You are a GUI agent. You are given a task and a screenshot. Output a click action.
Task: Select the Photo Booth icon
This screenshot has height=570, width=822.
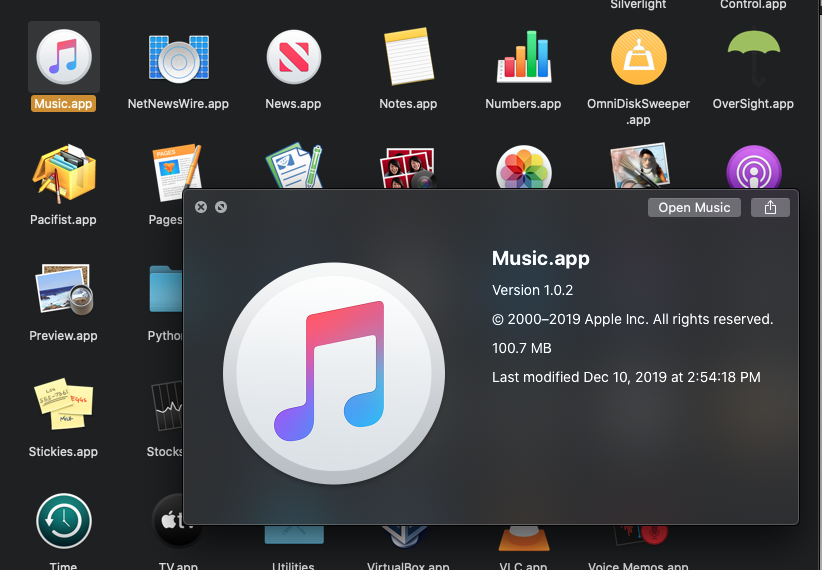pyautogui.click(x=408, y=168)
